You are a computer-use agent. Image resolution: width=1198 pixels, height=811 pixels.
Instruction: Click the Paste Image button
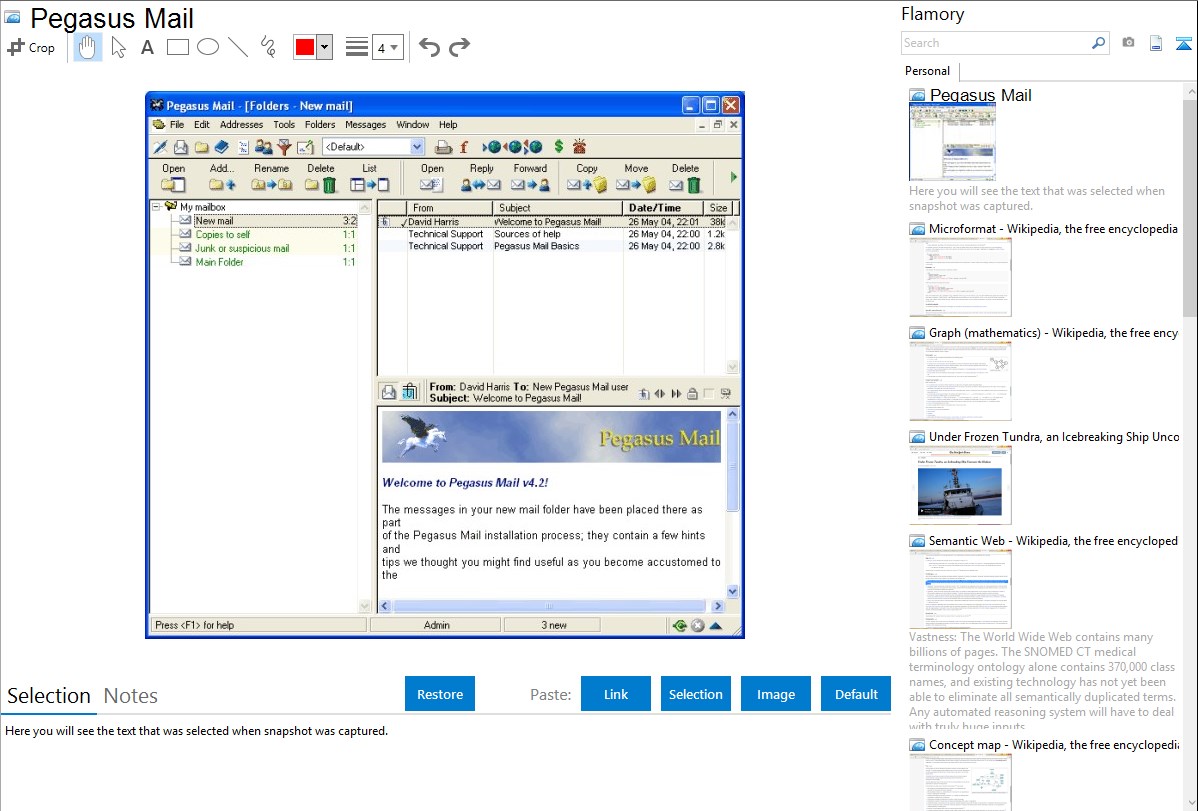(x=775, y=694)
